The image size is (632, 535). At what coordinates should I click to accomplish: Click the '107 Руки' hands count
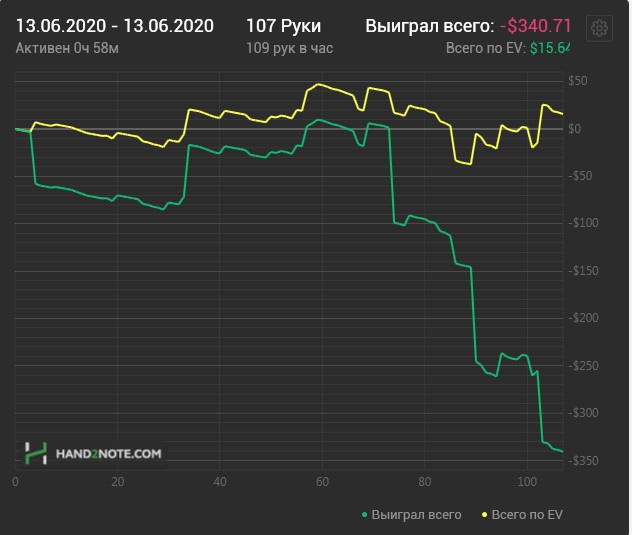click(283, 26)
